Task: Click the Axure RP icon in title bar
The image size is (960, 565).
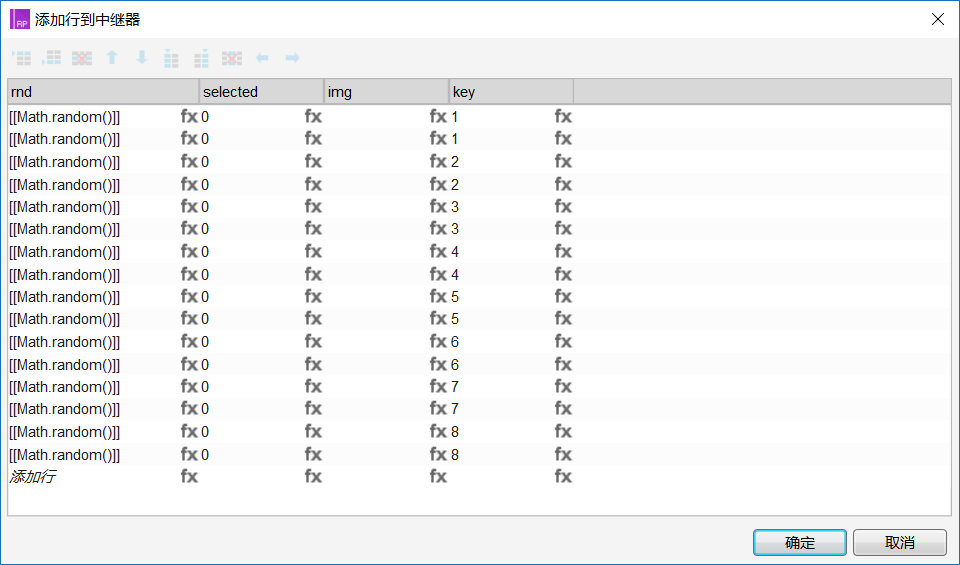Action: pos(20,20)
